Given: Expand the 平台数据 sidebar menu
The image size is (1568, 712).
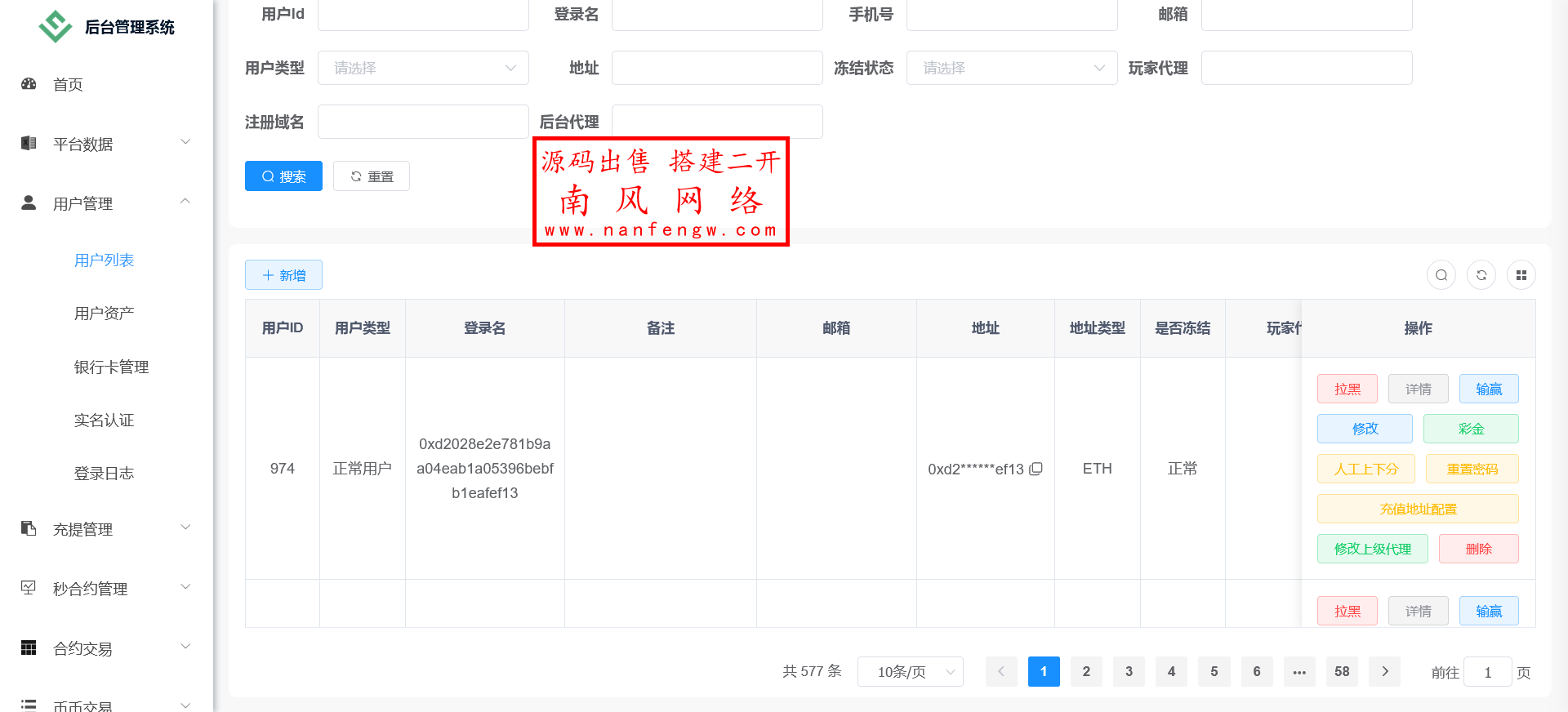Looking at the screenshot, I should pos(106,144).
